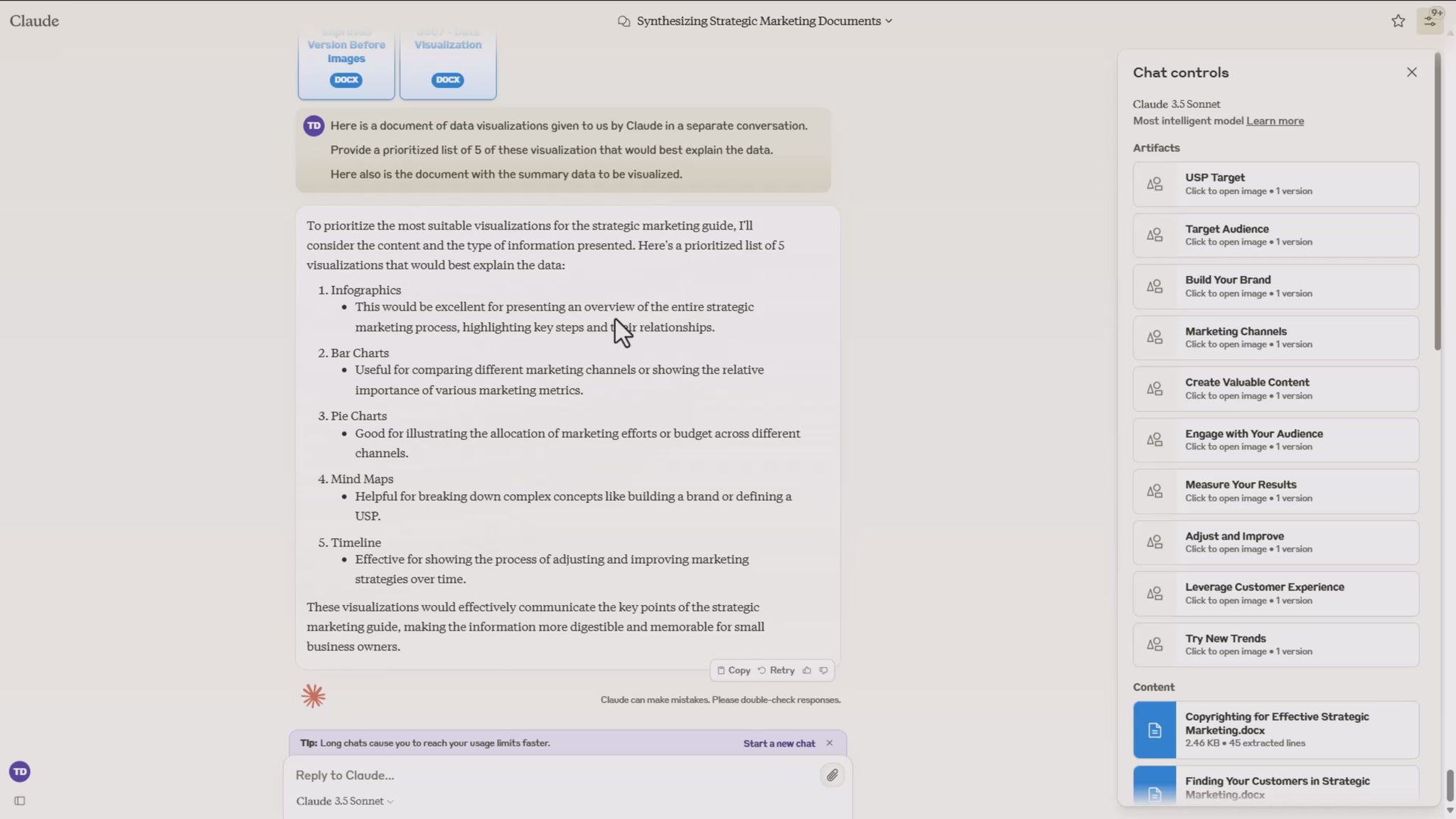The image size is (1456, 819).
Task: Open the TD user profile avatar
Action: tap(20, 771)
